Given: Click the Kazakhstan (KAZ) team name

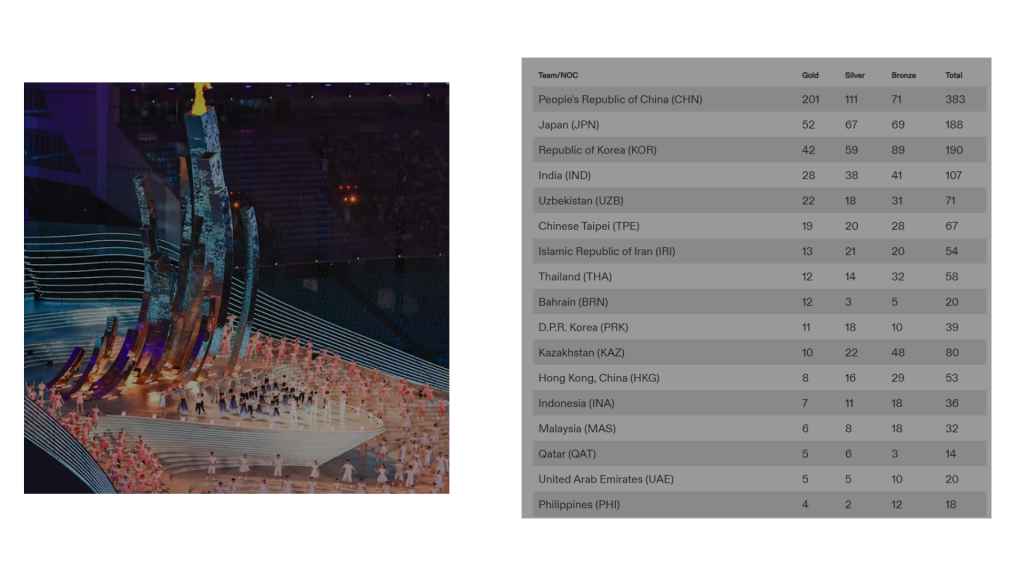Looking at the screenshot, I should pyautogui.click(x=581, y=353).
